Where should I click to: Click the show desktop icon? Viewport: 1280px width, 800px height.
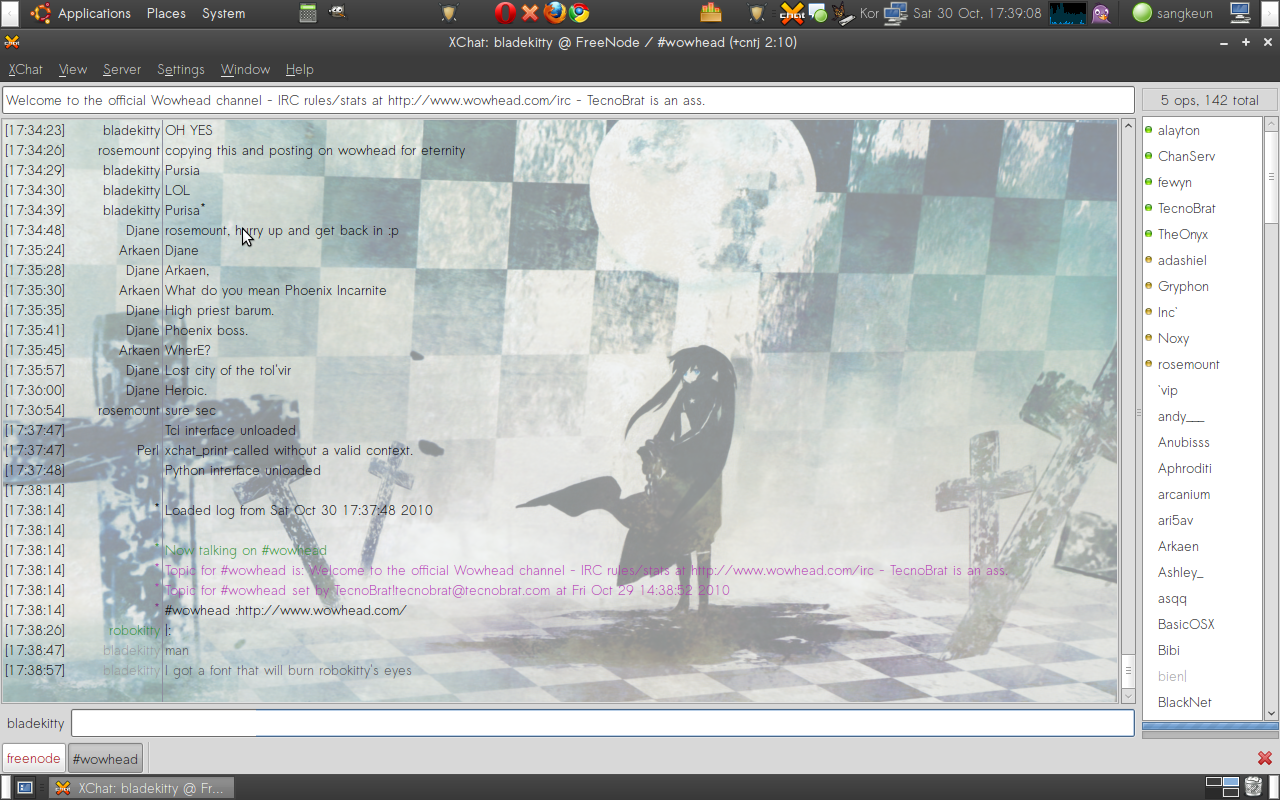point(24,787)
